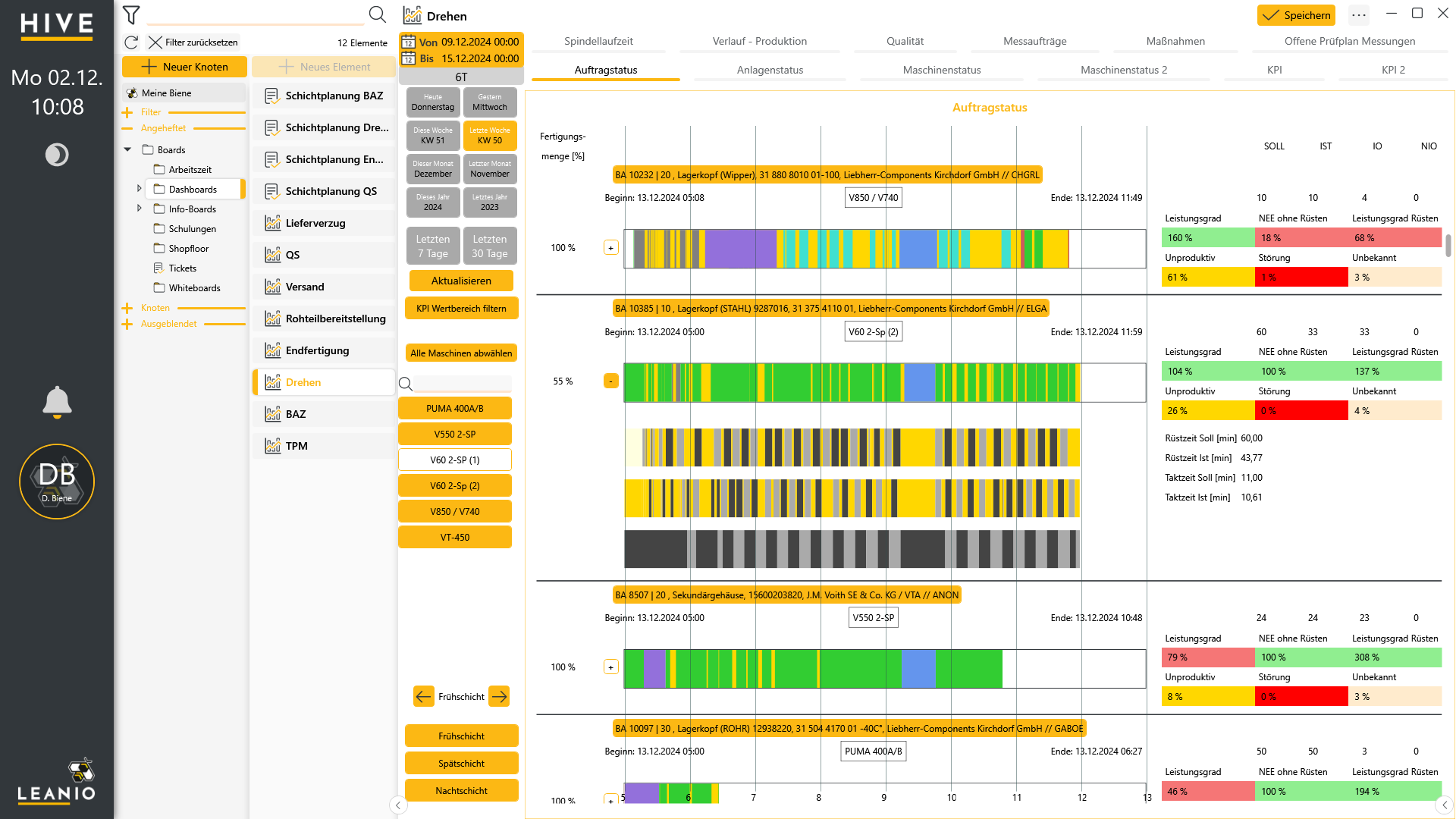Collapse order BA 10385 details with minus

[x=610, y=381]
